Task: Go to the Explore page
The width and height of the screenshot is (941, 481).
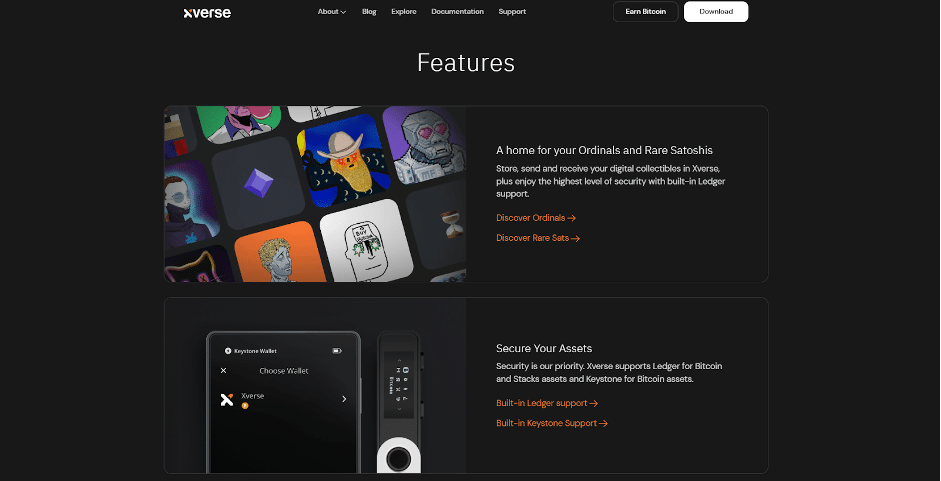Action: (x=404, y=11)
